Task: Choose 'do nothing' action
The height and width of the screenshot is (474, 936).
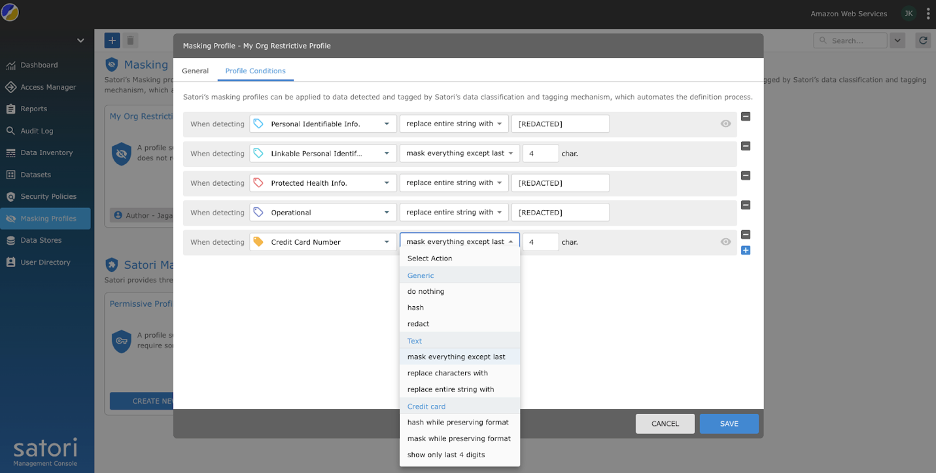Action: (460, 291)
